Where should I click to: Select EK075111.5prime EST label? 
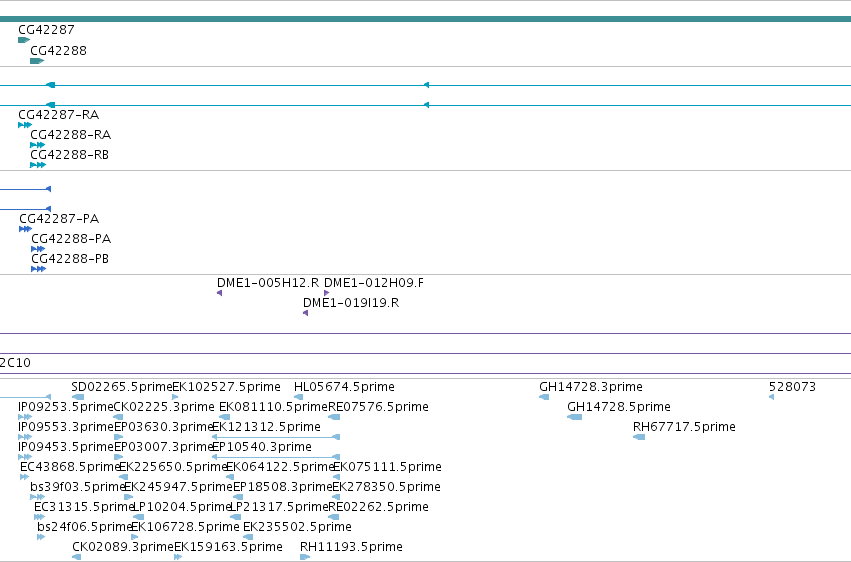(387, 468)
